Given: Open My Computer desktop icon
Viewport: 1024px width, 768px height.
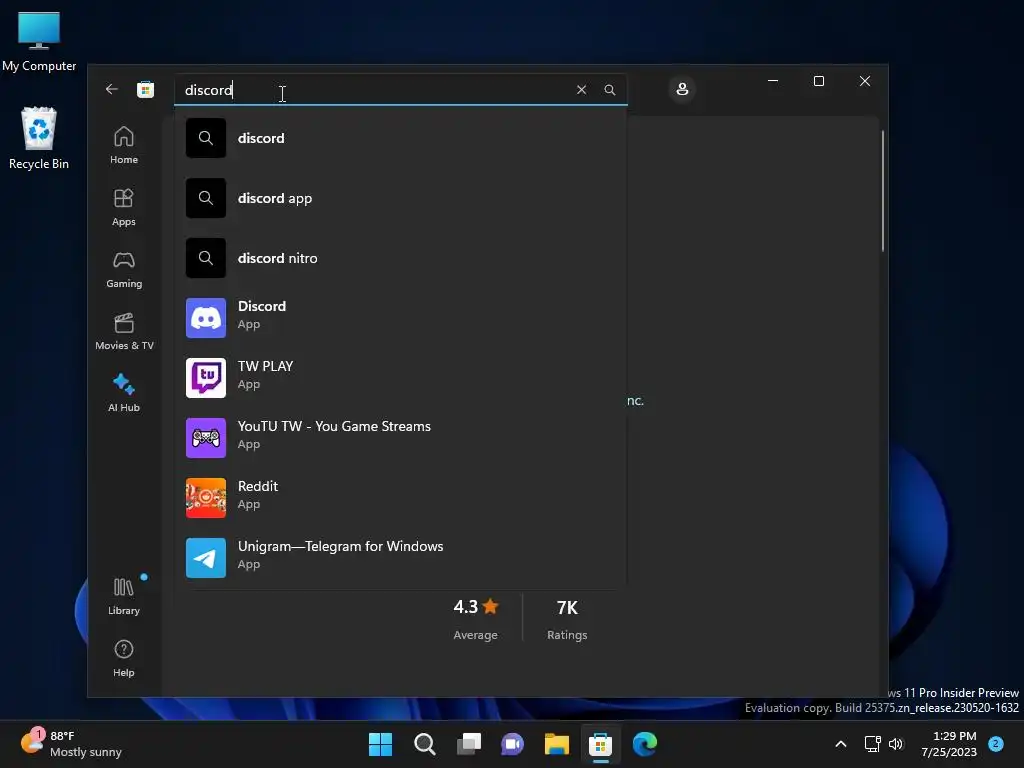Looking at the screenshot, I should [x=39, y=41].
